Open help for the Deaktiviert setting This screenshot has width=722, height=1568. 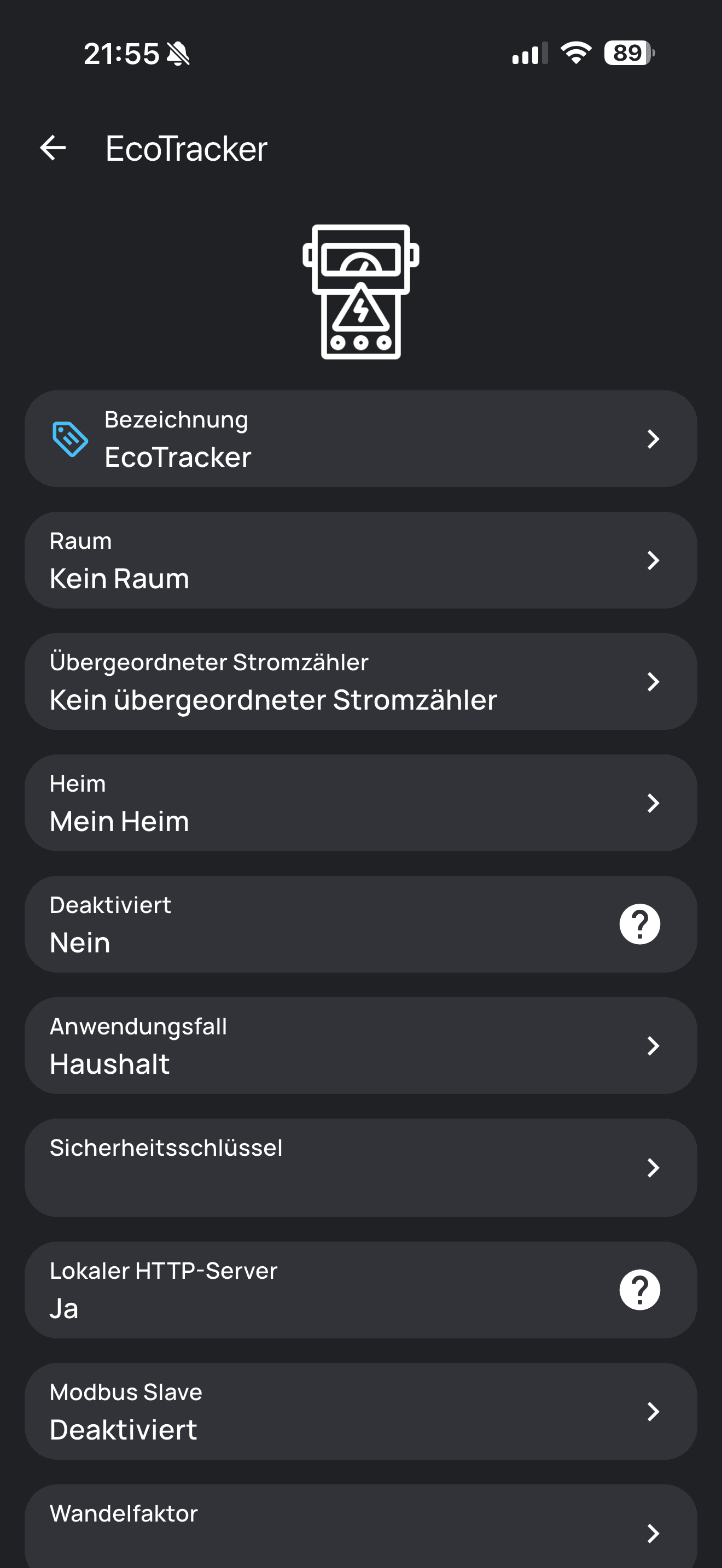639,924
